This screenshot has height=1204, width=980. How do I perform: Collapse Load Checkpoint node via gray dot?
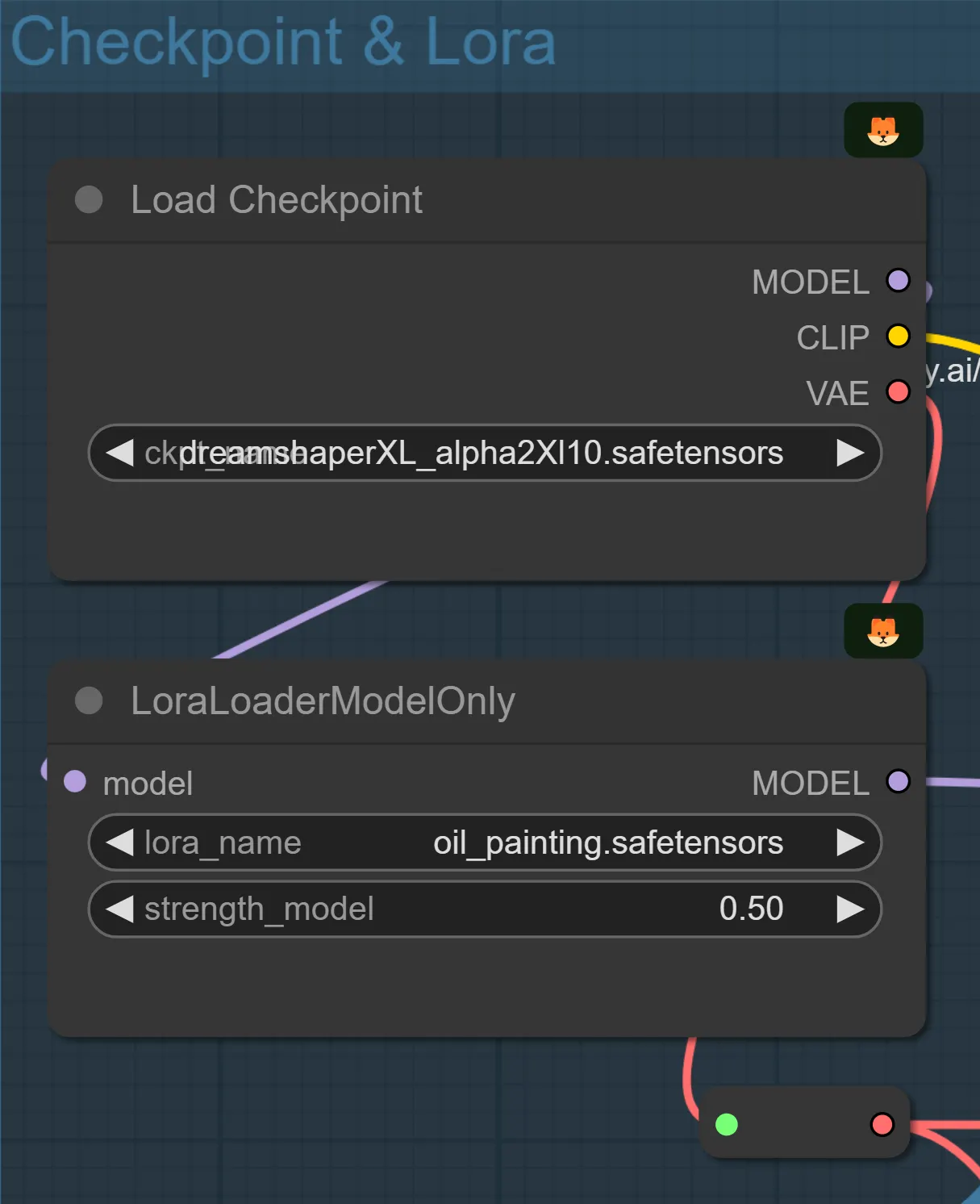click(89, 200)
